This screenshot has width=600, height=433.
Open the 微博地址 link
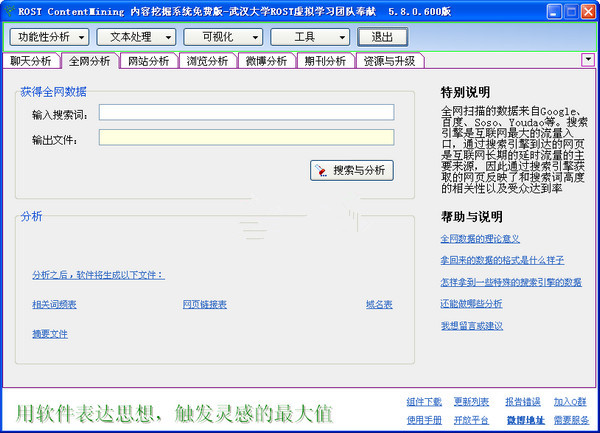[x=525, y=420]
